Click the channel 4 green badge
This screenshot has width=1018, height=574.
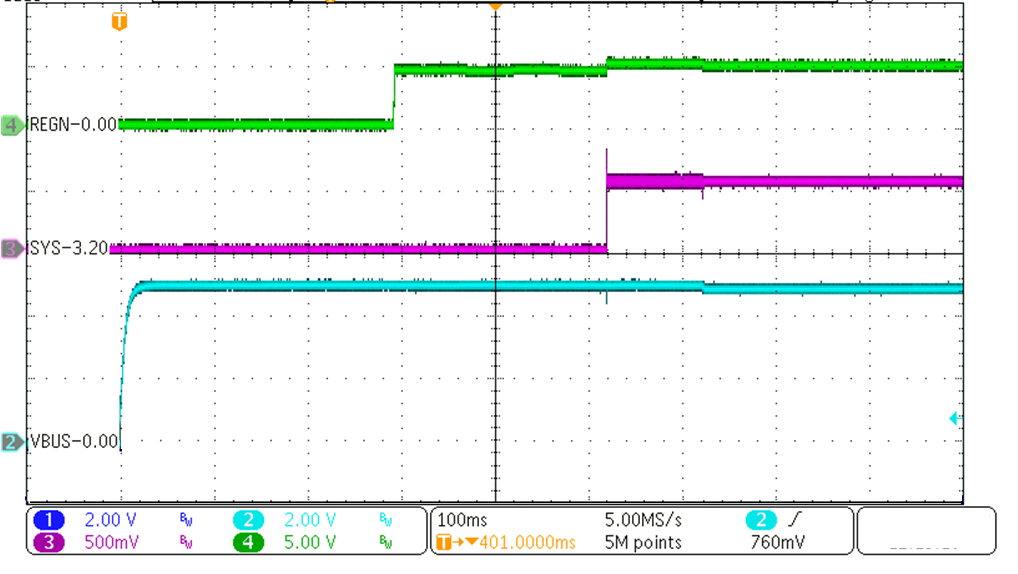point(247,543)
